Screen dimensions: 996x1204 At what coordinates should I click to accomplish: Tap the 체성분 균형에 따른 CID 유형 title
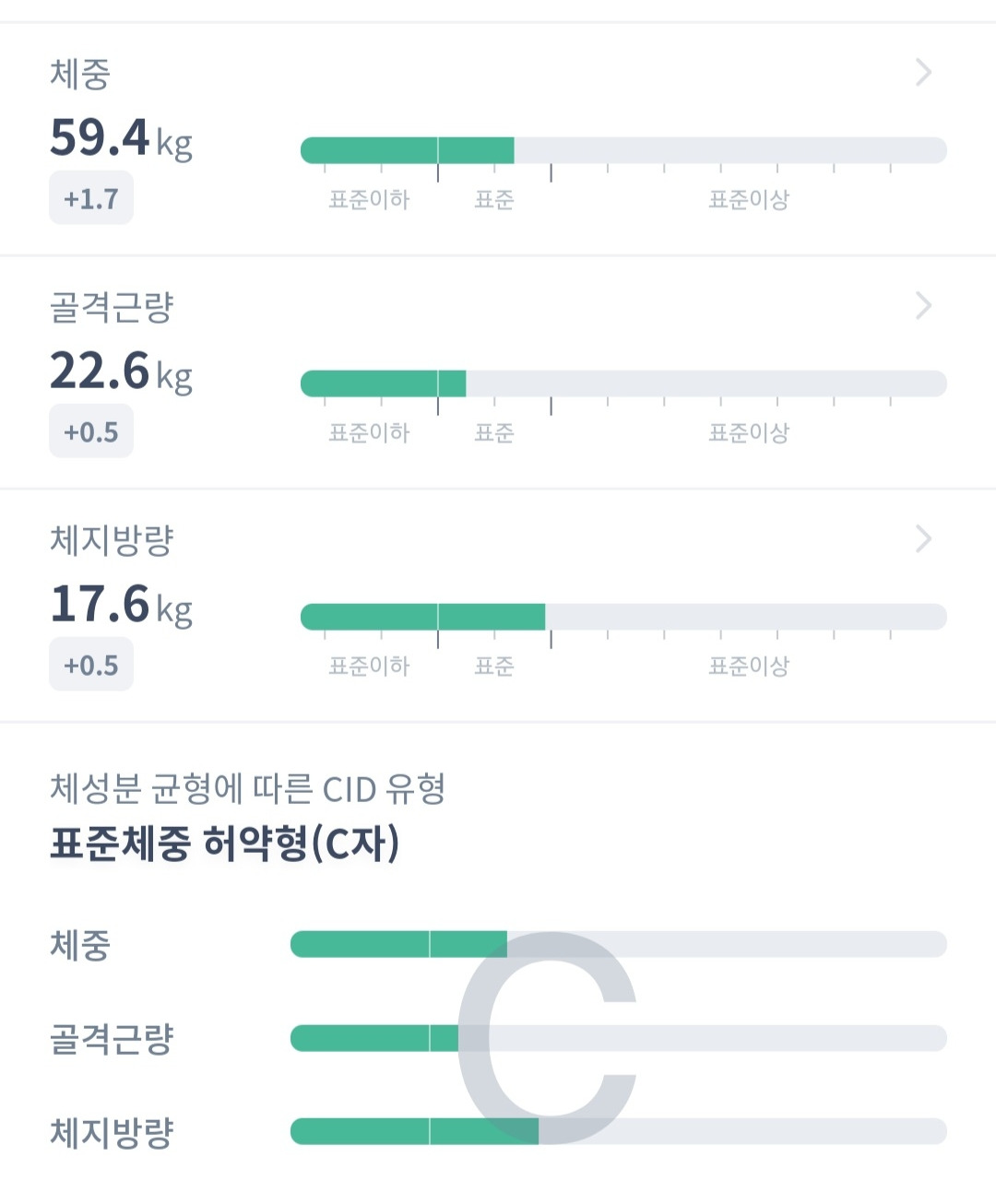(247, 789)
